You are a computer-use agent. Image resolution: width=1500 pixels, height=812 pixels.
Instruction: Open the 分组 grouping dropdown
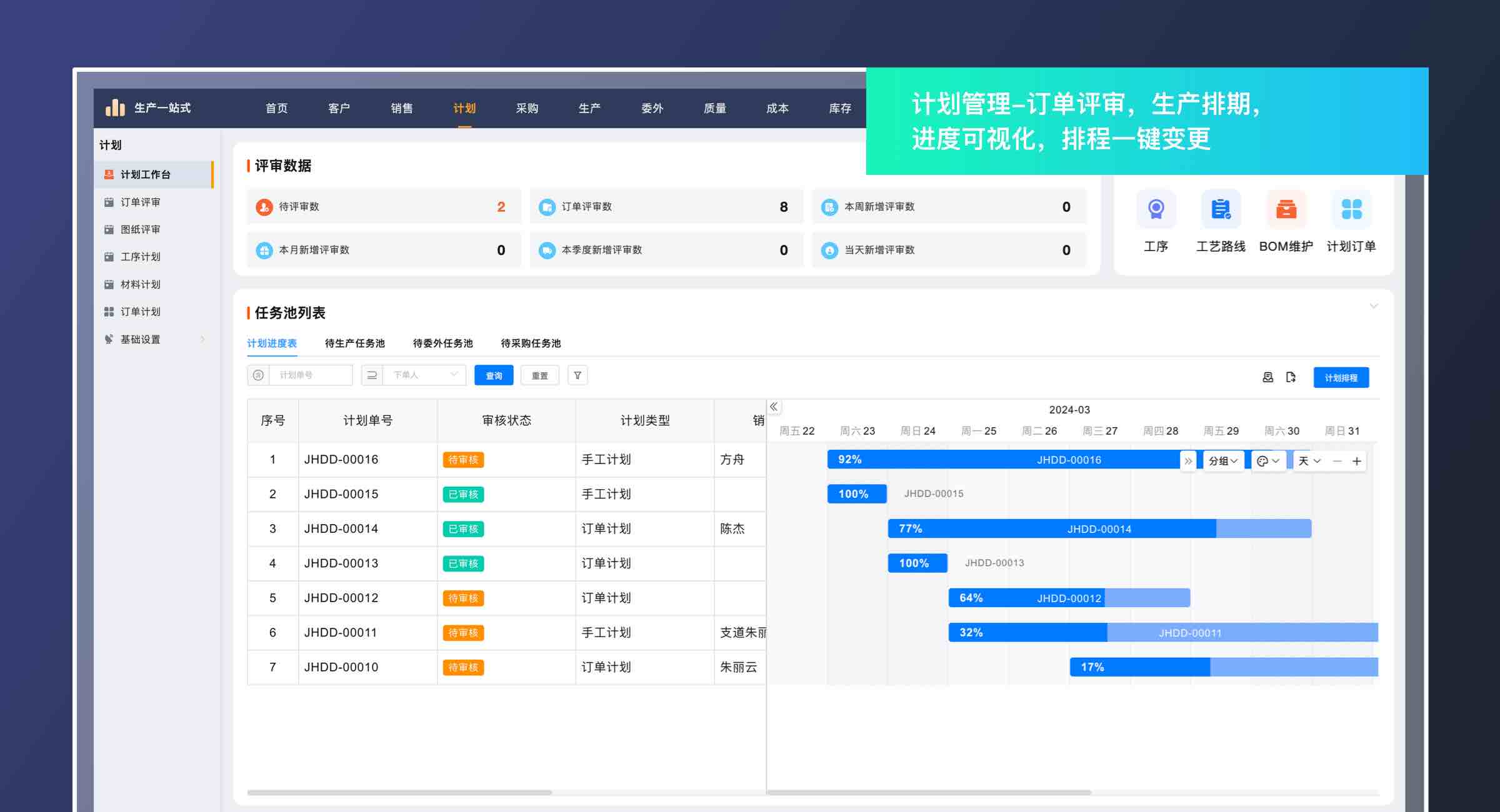1222,461
